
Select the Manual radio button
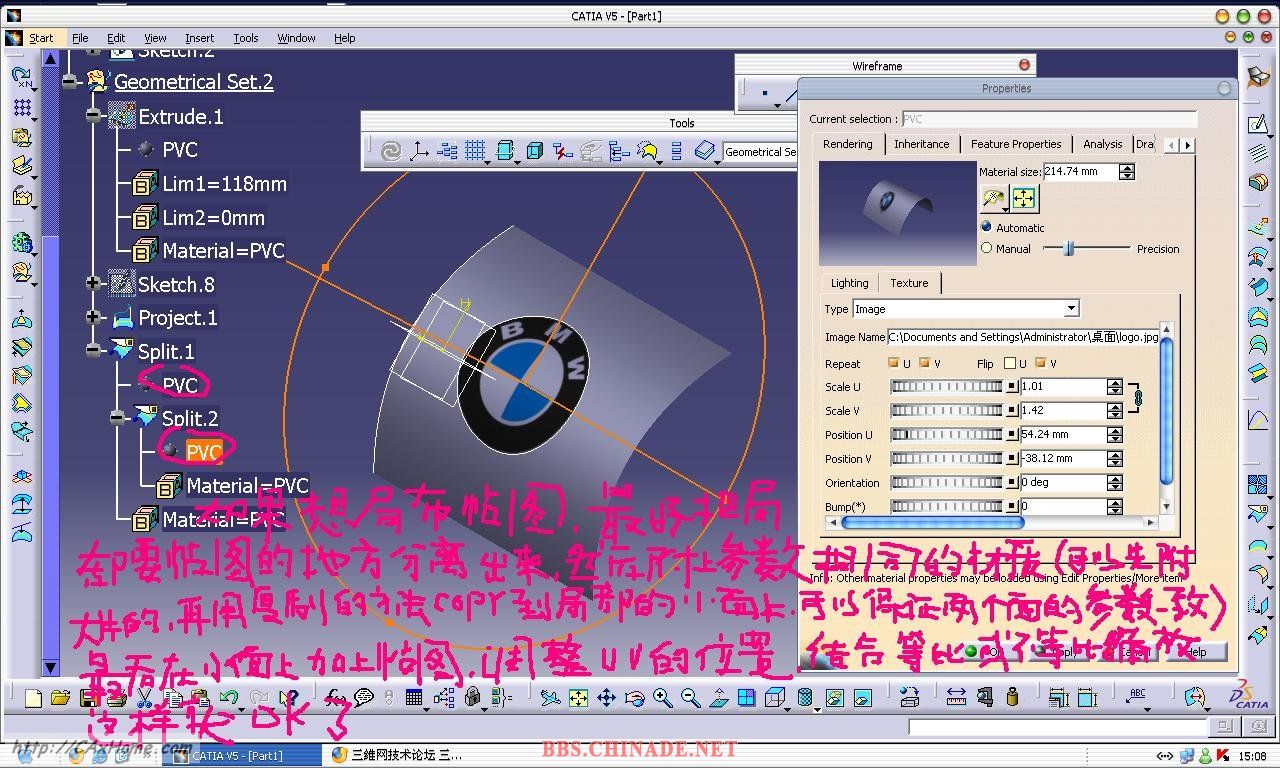(x=986, y=248)
